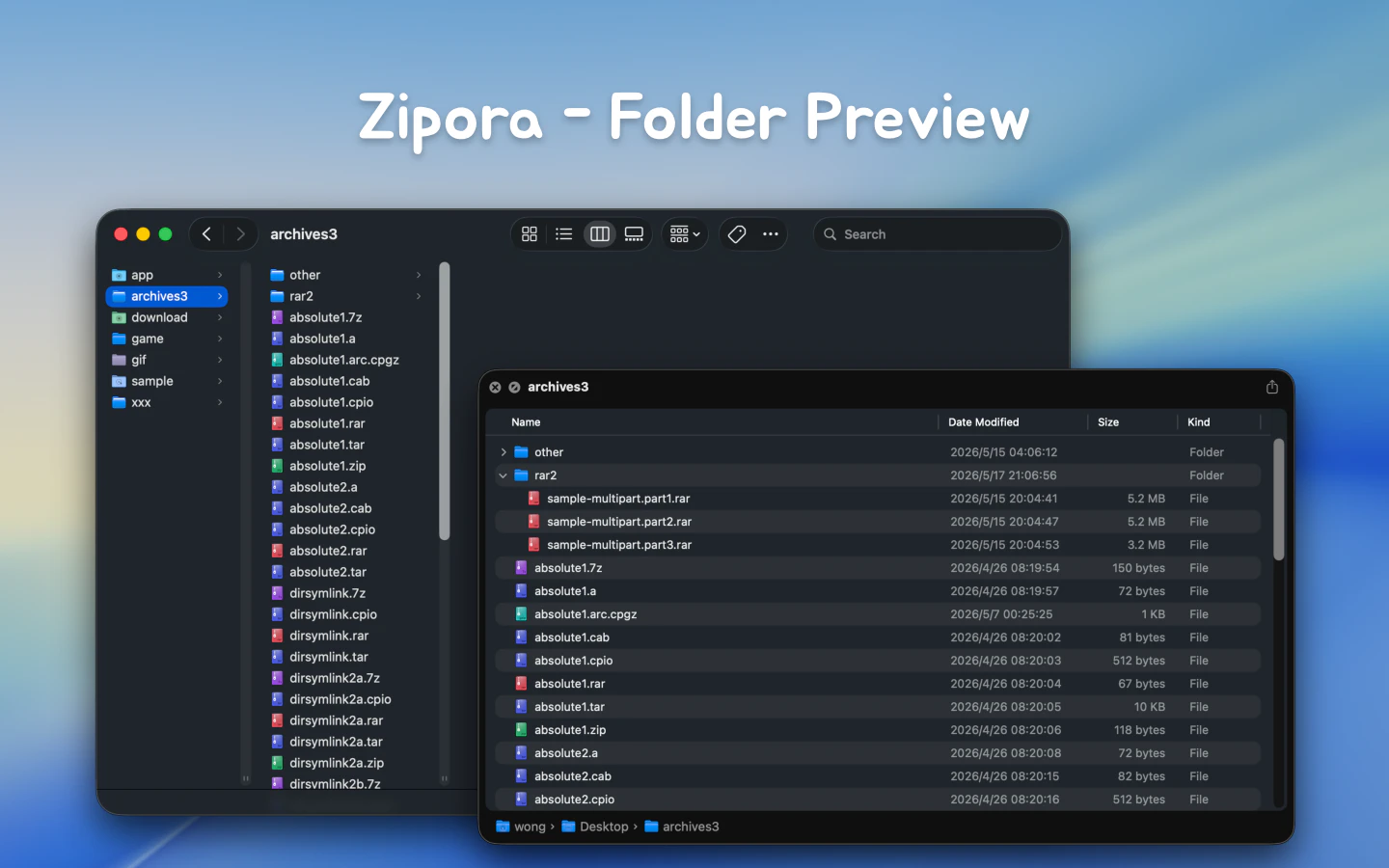Select absolute1.7z row in preview list
The width and height of the screenshot is (1389, 868).
click(878, 568)
